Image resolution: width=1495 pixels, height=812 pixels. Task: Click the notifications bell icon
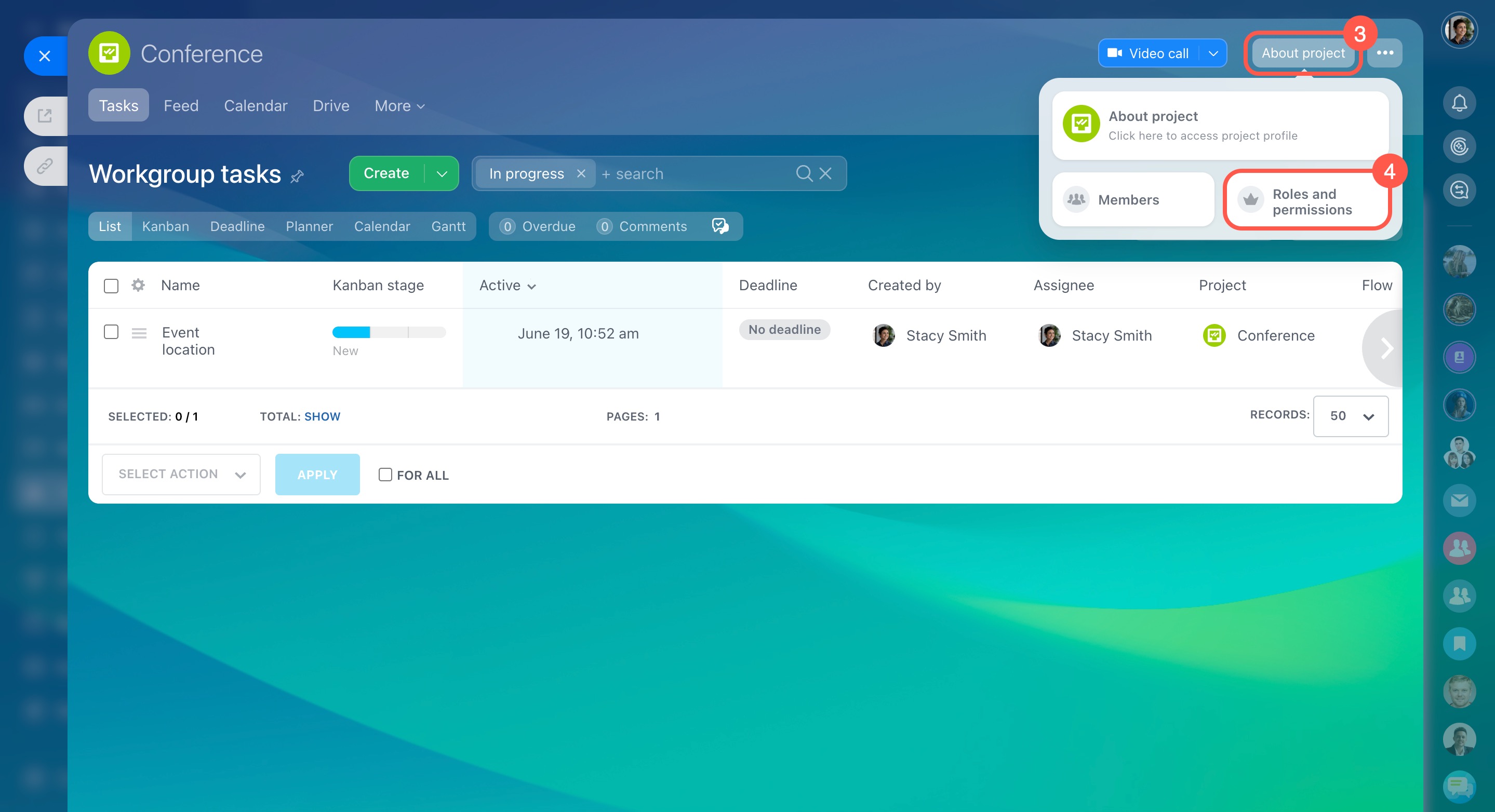pos(1459,103)
